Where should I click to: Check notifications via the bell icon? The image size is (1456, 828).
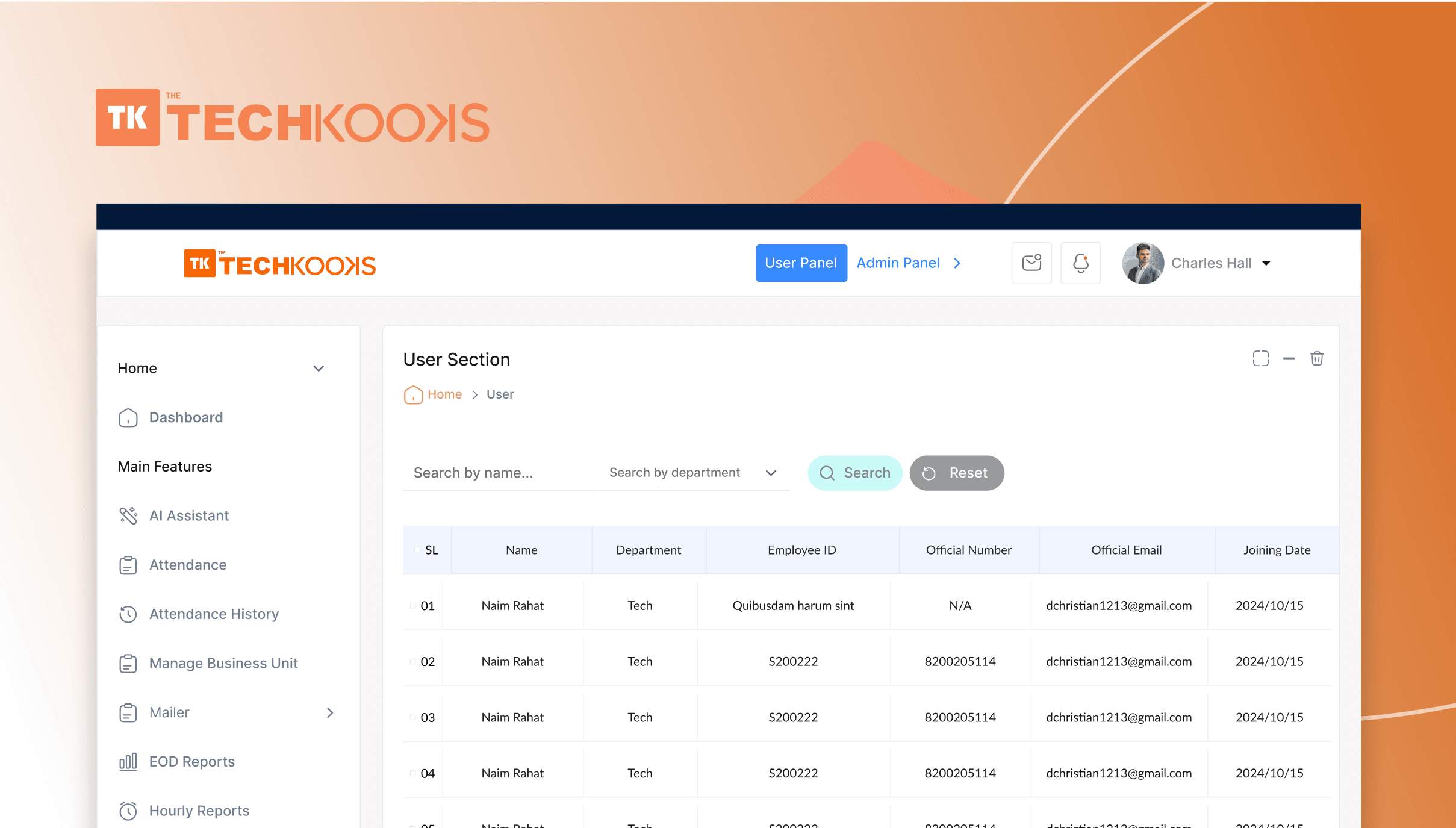coord(1080,263)
